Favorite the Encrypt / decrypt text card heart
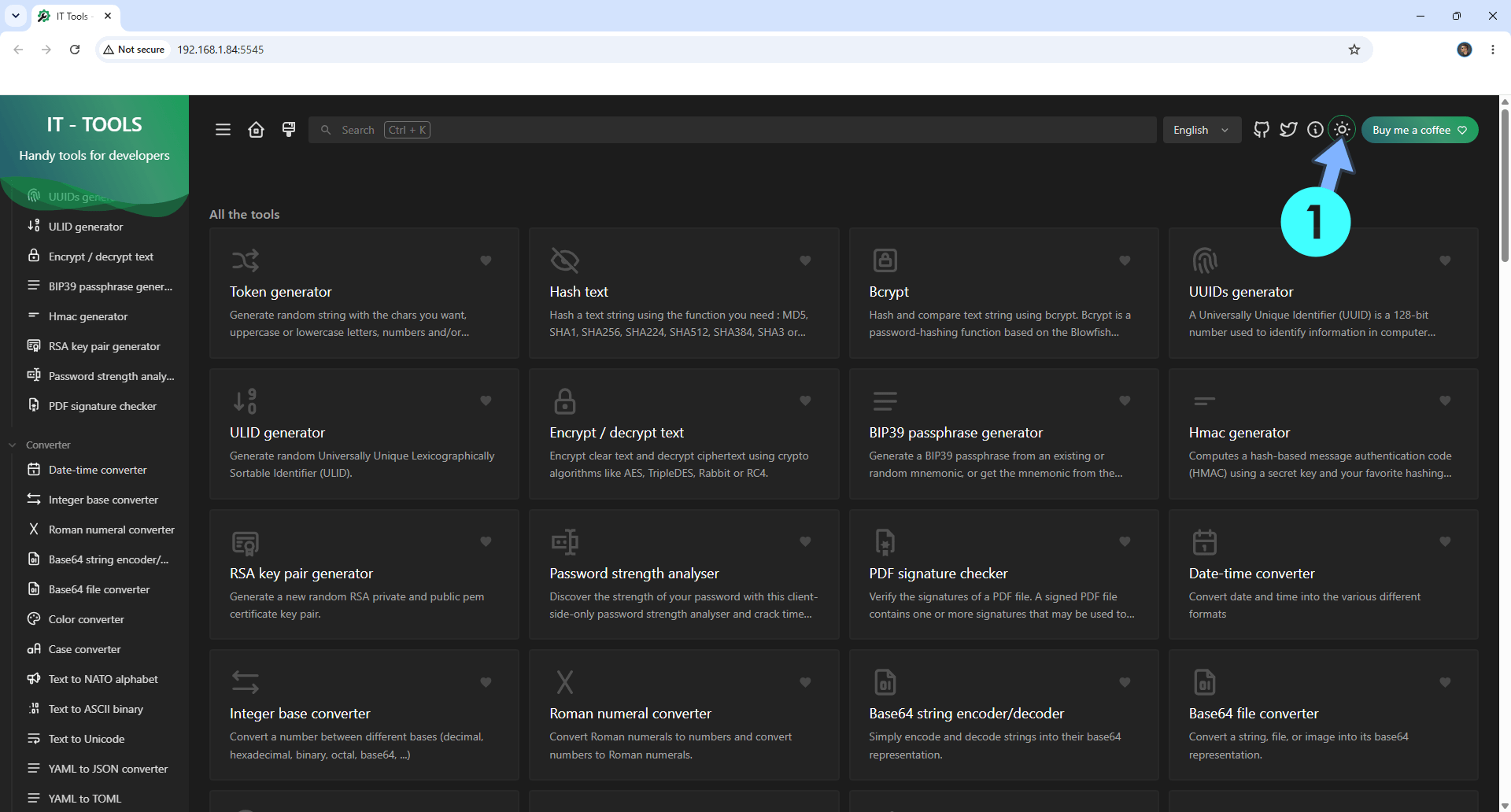Screen dimensions: 1511x812 [x=805, y=400]
